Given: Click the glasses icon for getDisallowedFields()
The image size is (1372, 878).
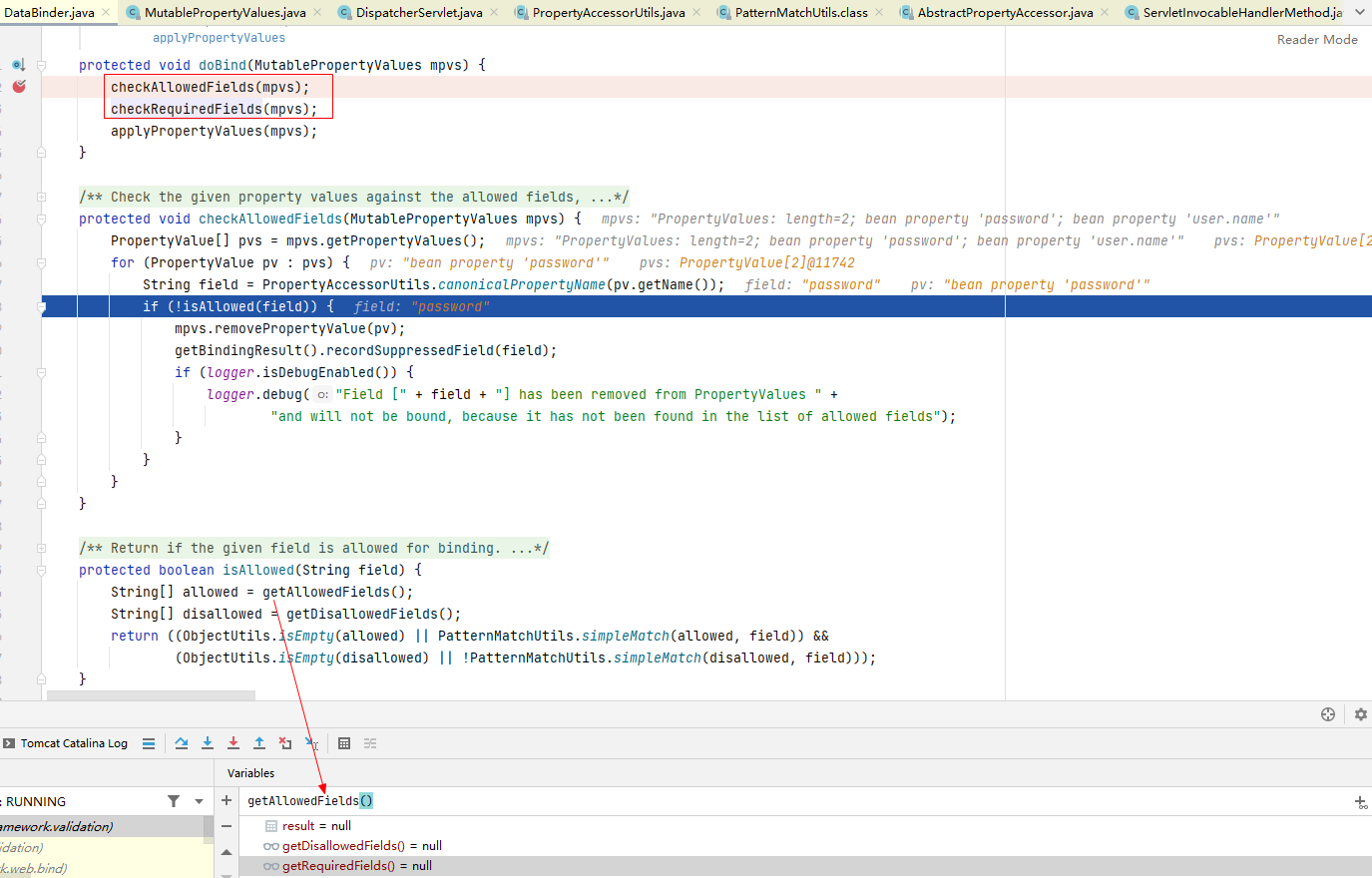Looking at the screenshot, I should click(x=271, y=846).
